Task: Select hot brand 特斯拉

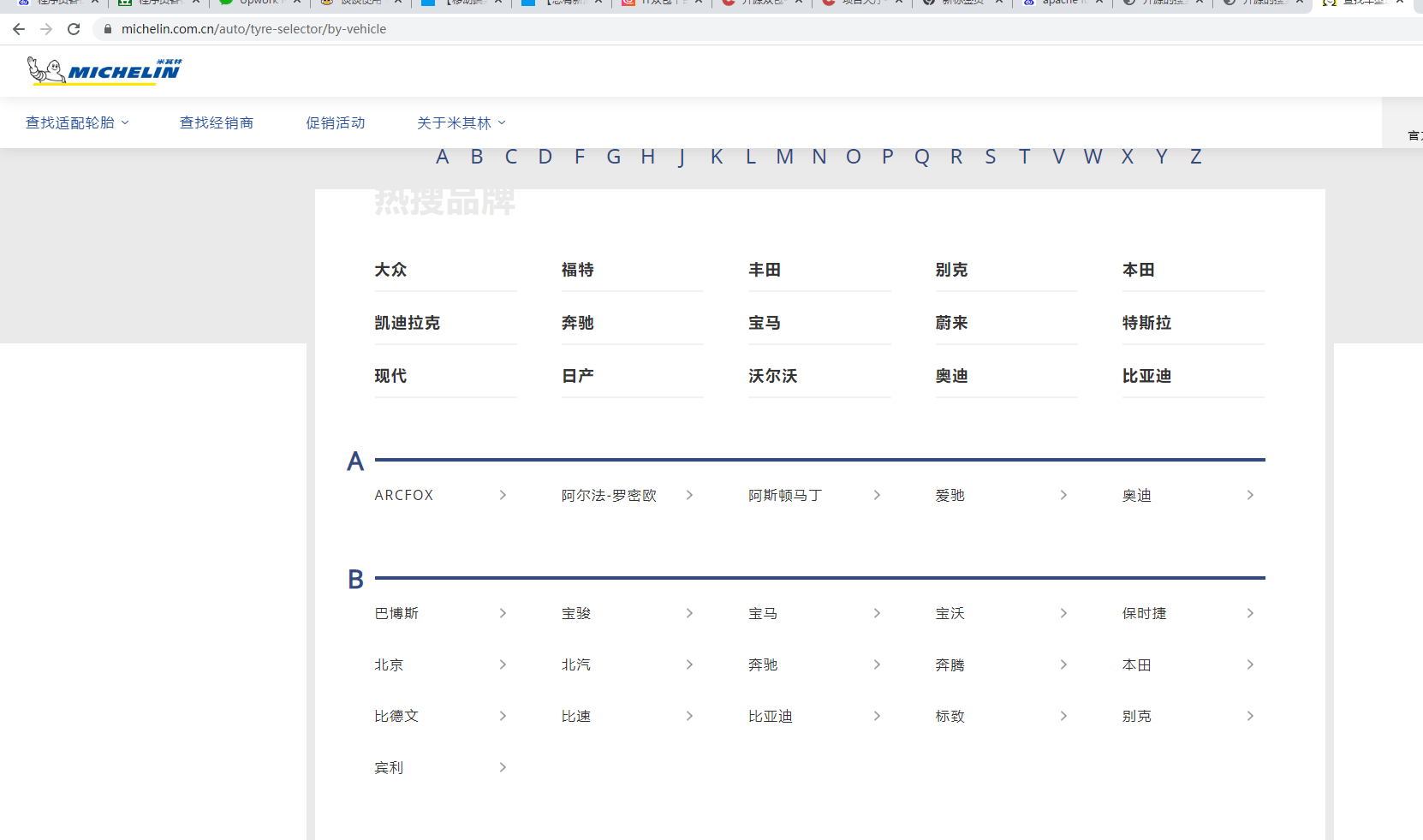Action: tap(1147, 323)
